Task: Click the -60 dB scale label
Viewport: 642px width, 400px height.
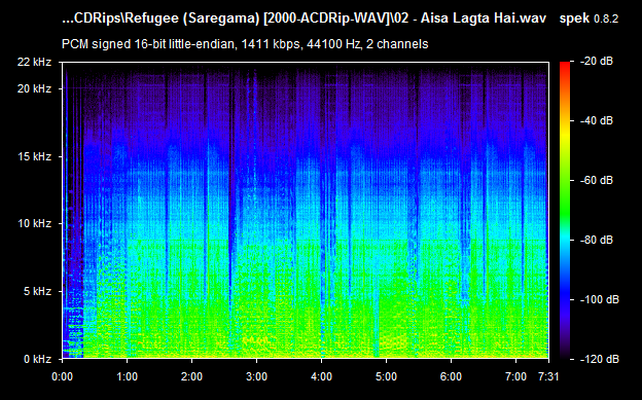Action: click(x=596, y=180)
